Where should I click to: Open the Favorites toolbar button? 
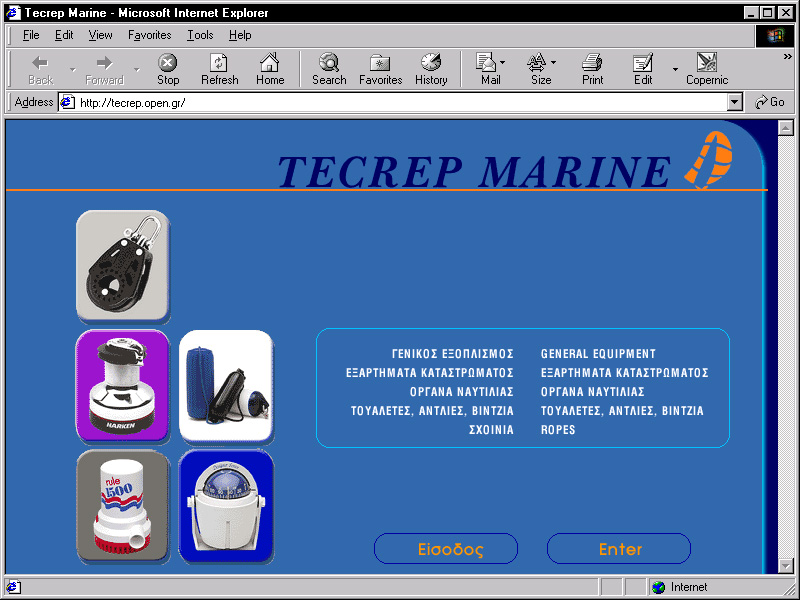pyautogui.click(x=381, y=70)
